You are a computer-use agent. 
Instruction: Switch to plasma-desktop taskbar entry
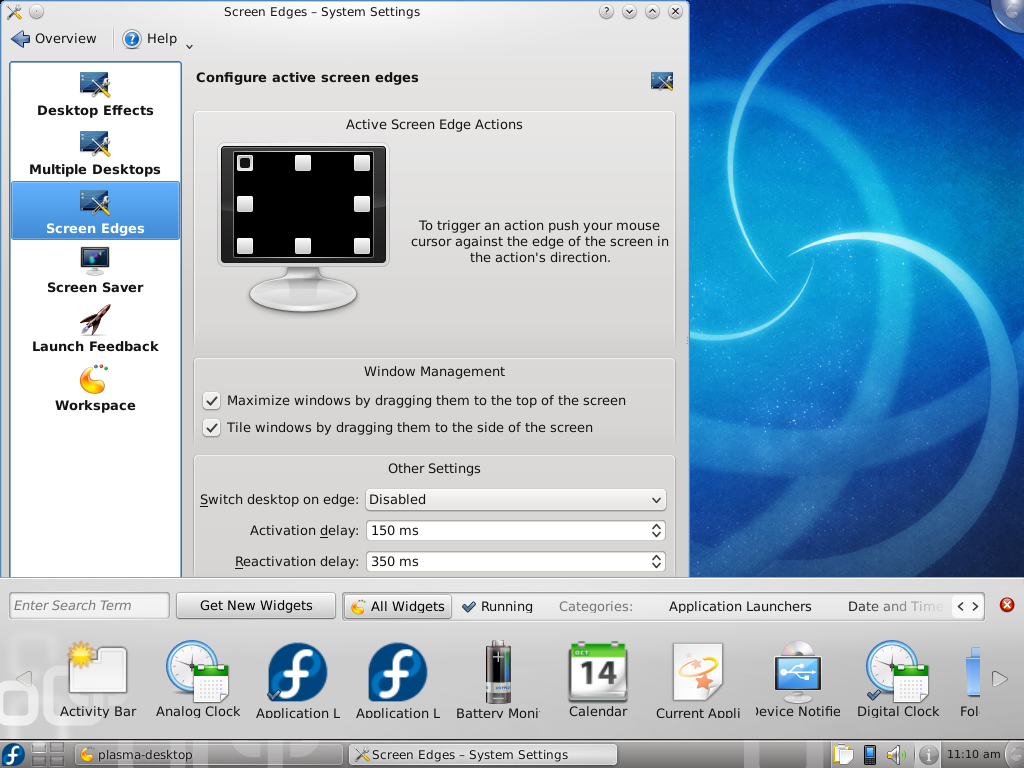(208, 755)
